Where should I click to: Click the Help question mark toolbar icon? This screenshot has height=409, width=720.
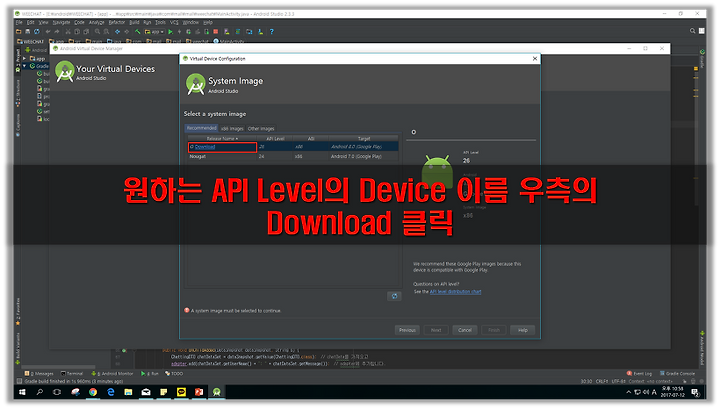coord(271,32)
